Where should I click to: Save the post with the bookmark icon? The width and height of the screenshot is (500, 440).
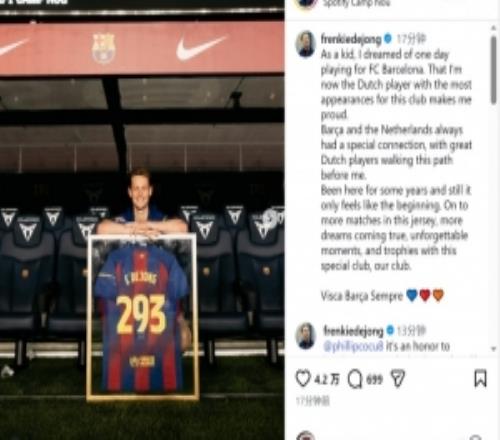tap(480, 379)
